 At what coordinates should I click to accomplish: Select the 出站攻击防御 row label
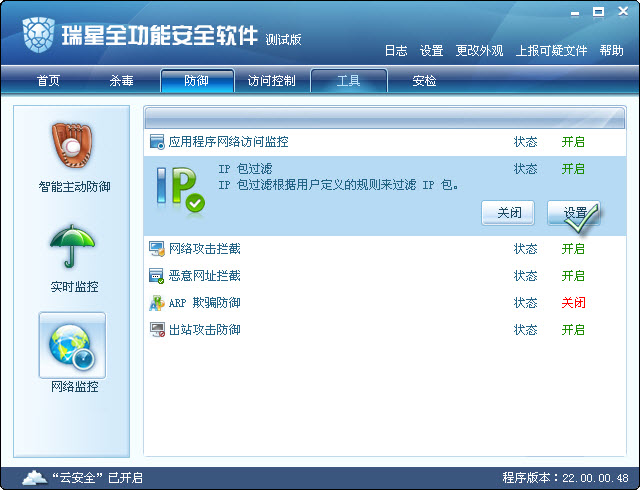[204, 330]
